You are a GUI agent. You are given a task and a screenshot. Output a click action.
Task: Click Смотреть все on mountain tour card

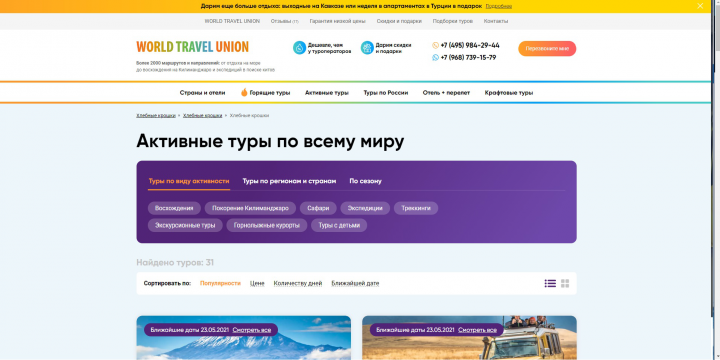click(x=252, y=330)
